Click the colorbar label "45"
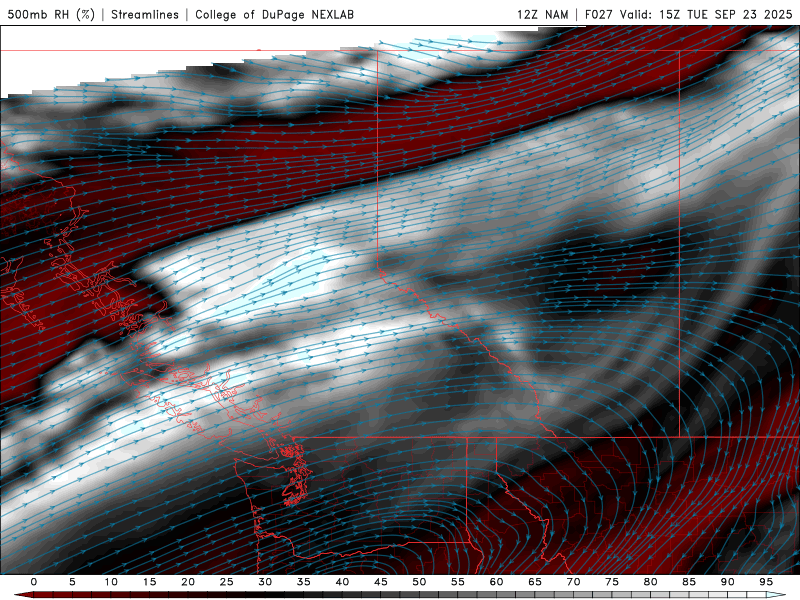Image resolution: width=800 pixels, height=600 pixels. [381, 582]
